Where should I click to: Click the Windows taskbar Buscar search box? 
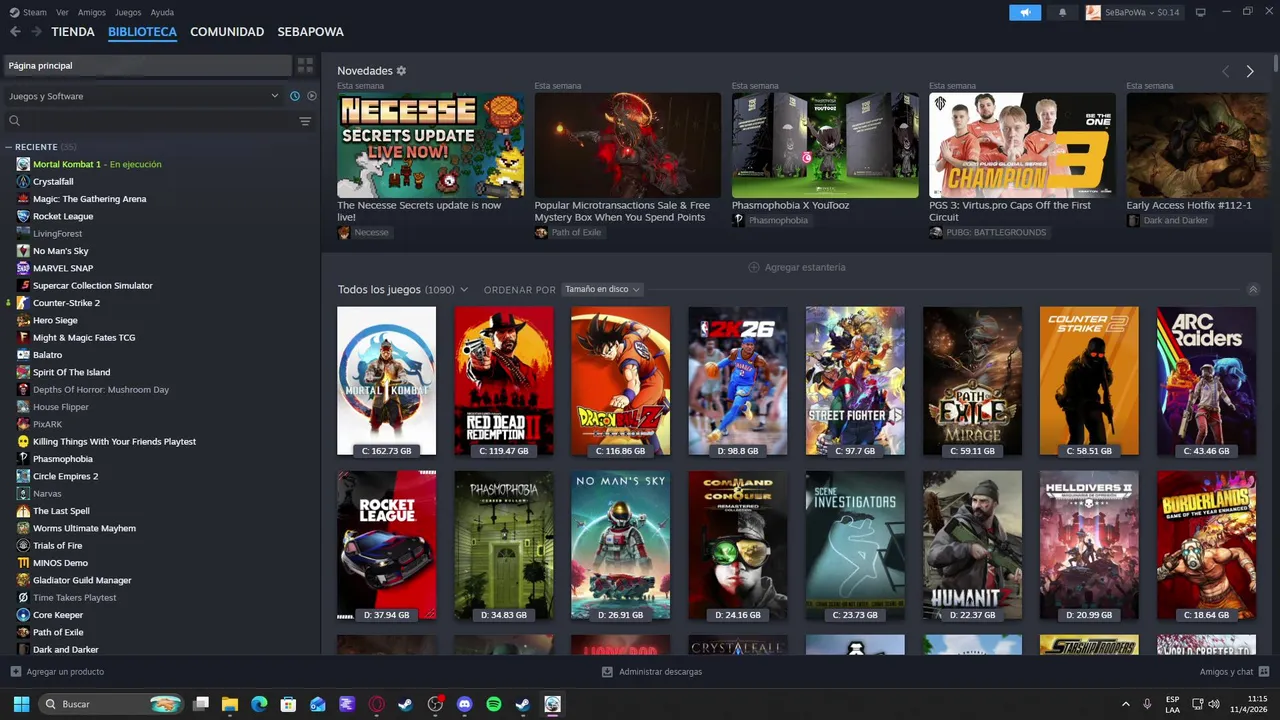(112, 704)
